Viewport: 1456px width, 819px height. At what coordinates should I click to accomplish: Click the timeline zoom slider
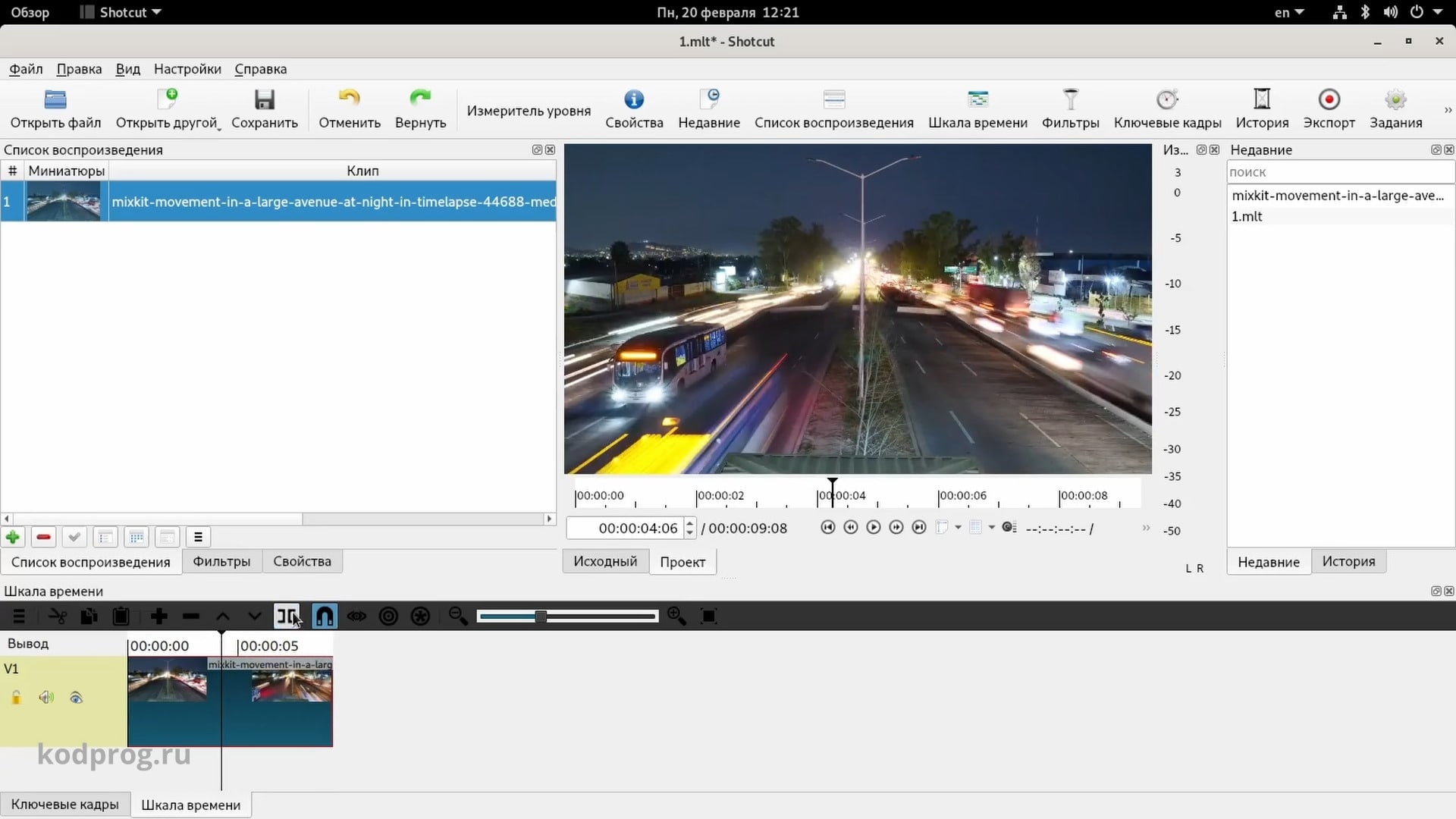click(567, 617)
